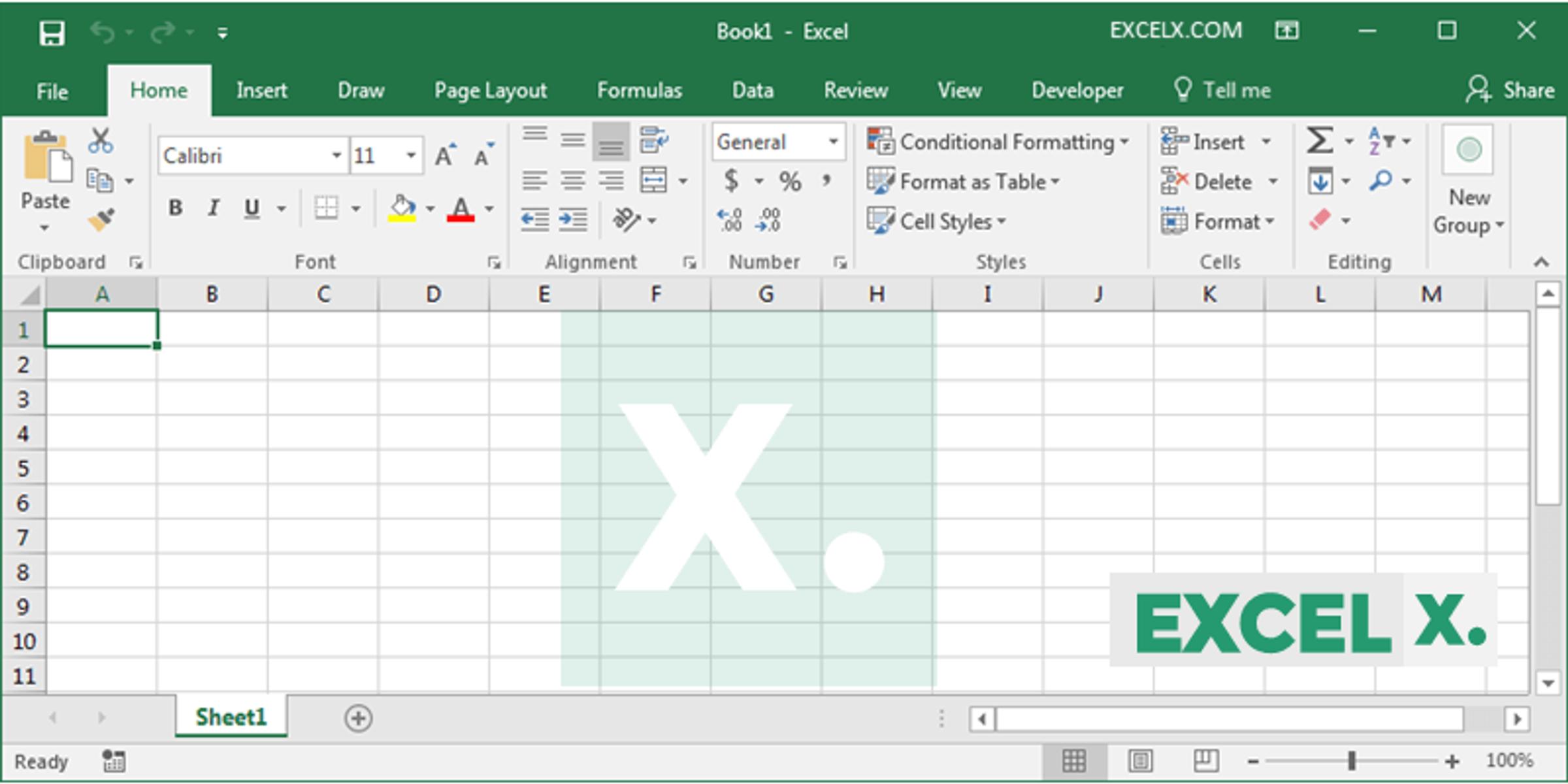
Task: Click the Save icon in Quick Access toolbar
Action: tap(52, 32)
